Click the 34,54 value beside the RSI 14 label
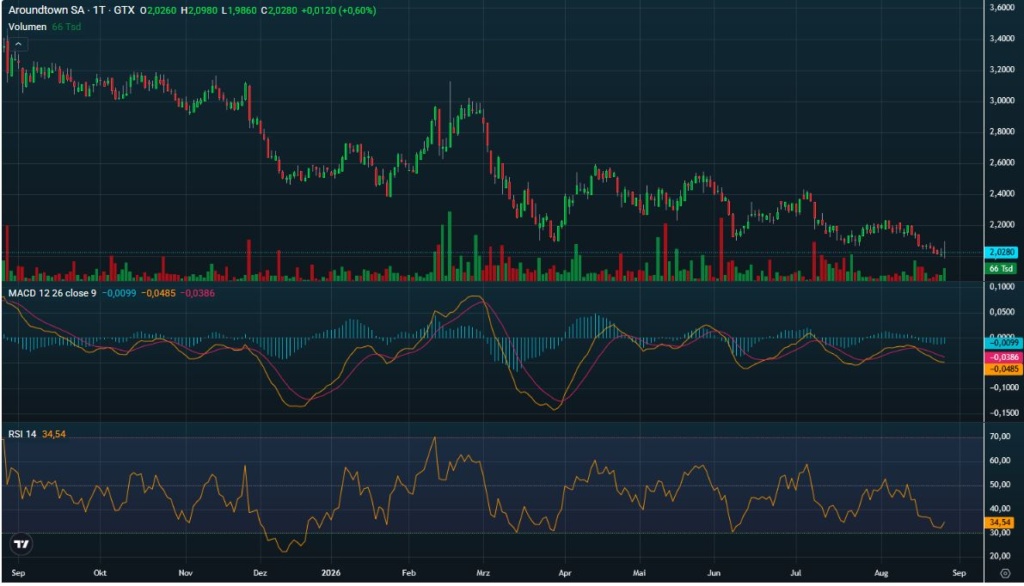 54,434
